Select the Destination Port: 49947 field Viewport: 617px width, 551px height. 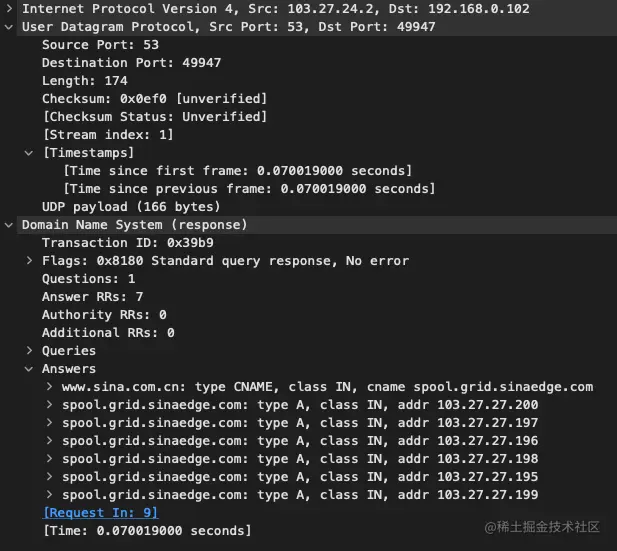pyautogui.click(x=131, y=63)
